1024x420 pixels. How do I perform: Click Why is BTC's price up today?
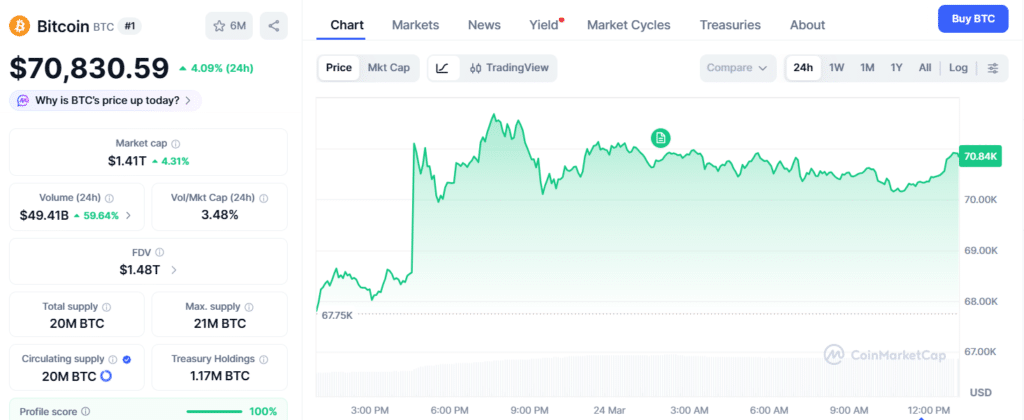coord(106,100)
